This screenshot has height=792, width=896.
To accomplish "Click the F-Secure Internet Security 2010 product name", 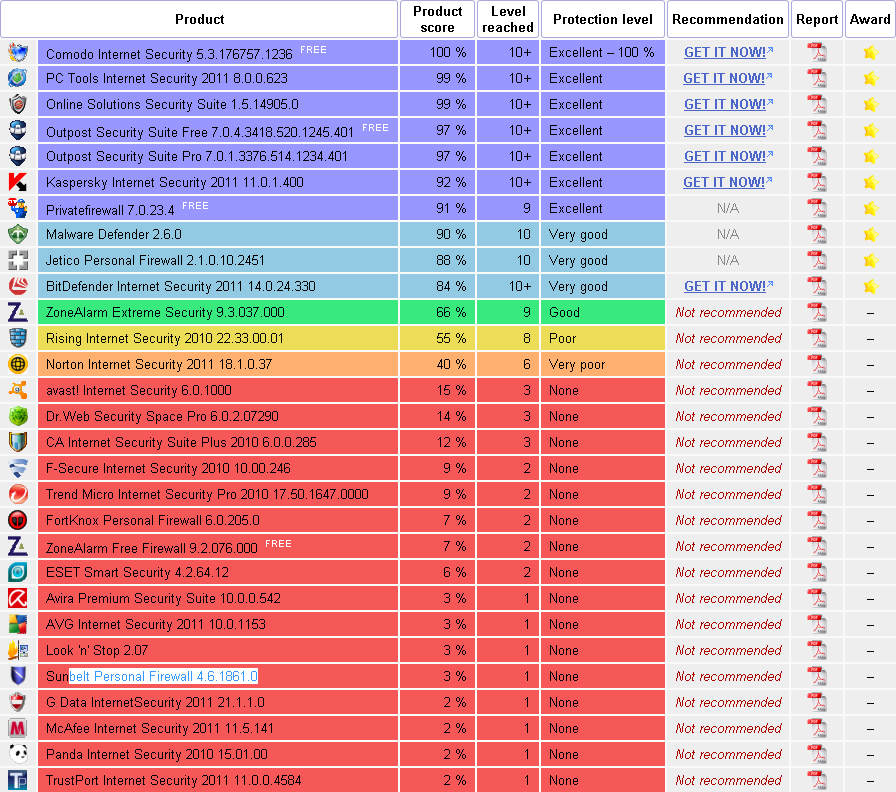I will click(168, 469).
